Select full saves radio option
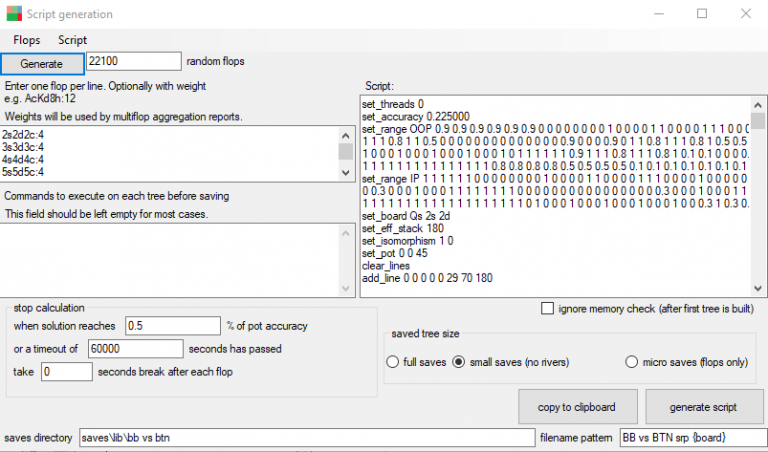The height and width of the screenshot is (452, 768). pyautogui.click(x=393, y=362)
